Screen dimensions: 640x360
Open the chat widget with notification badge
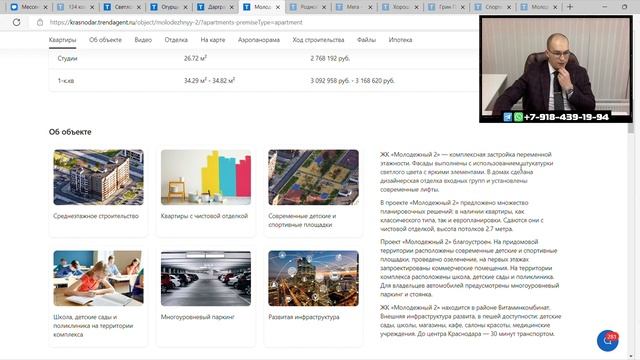click(x=607, y=341)
